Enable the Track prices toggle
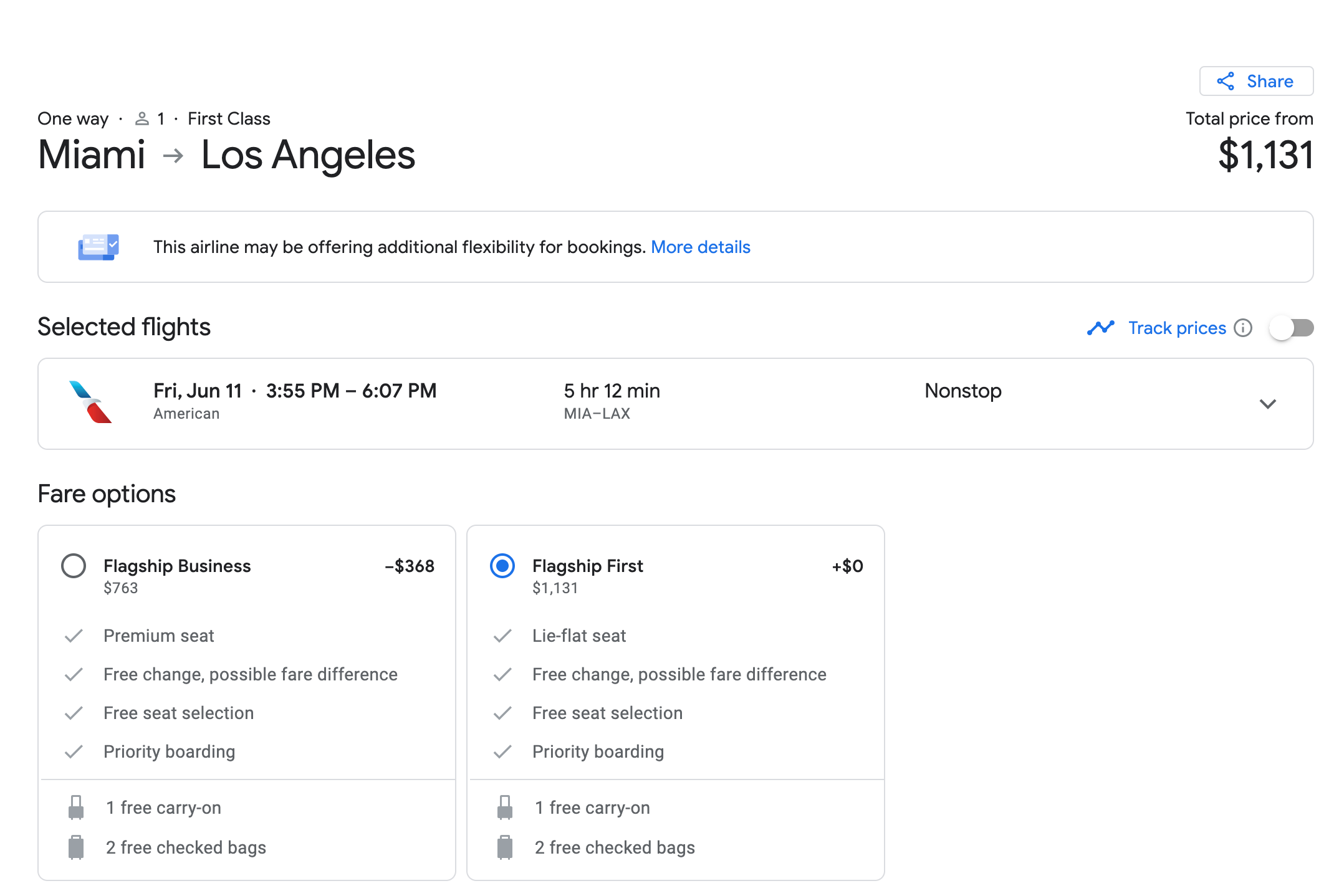This screenshot has height=896, width=1339. (1292, 328)
